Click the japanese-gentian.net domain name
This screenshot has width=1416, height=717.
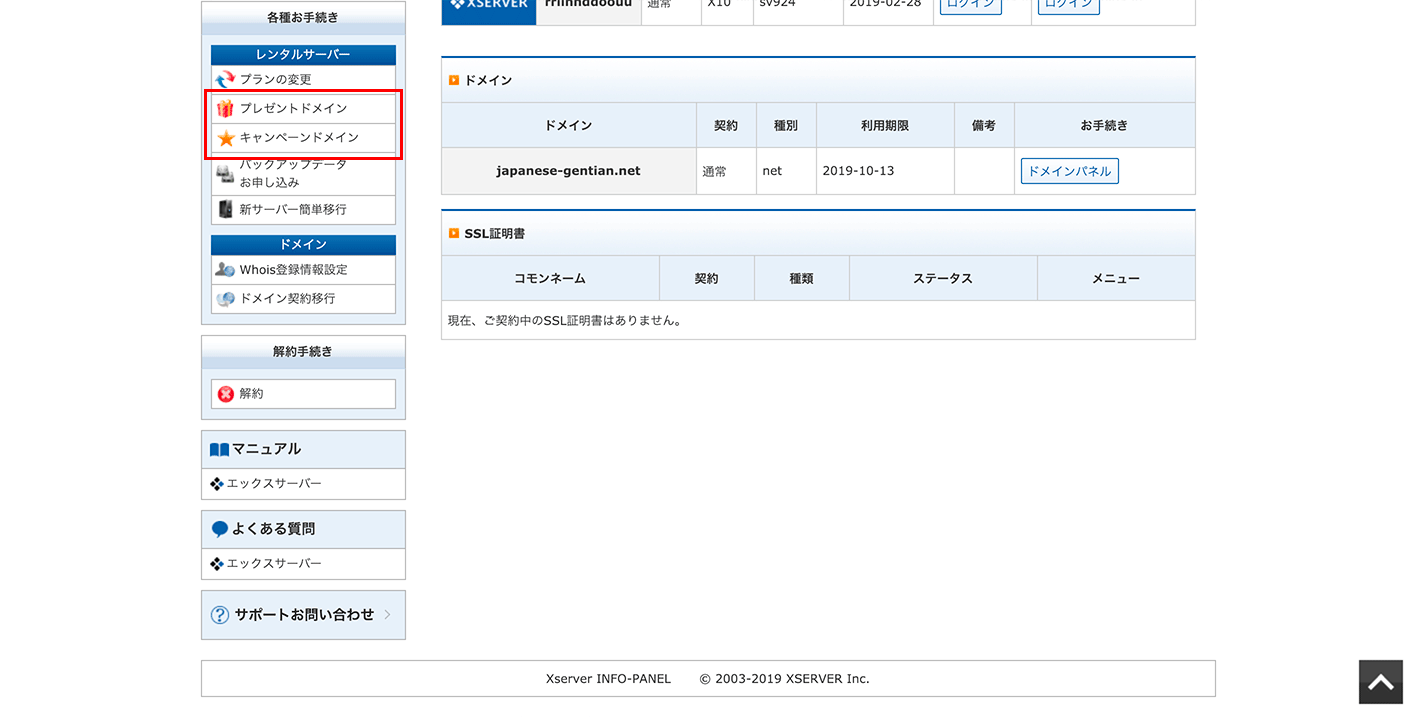[568, 171]
